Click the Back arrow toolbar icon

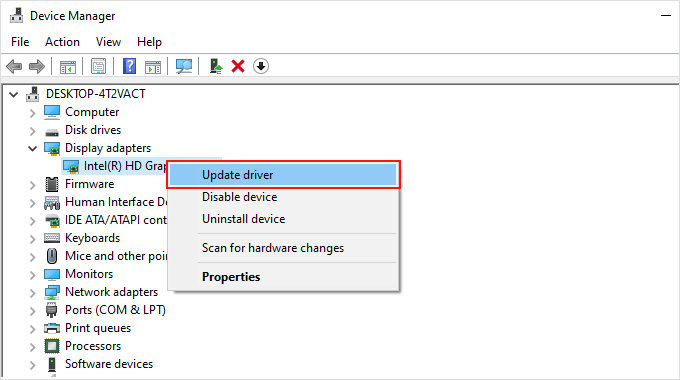[14, 66]
